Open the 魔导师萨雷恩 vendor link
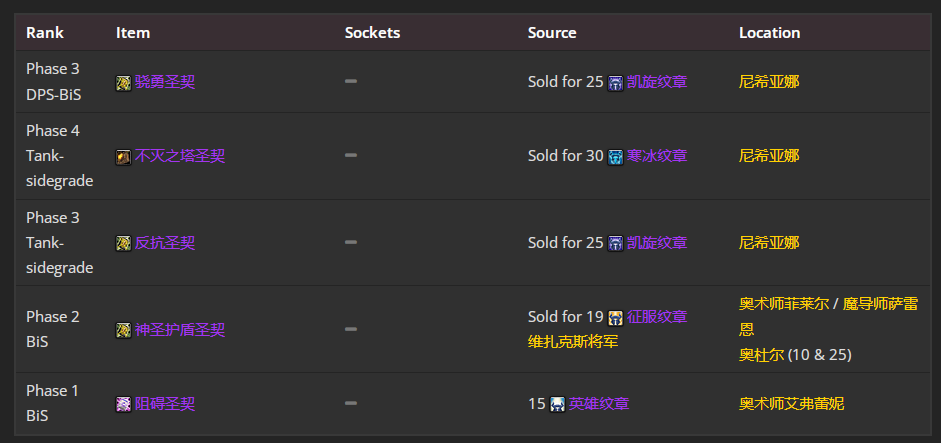The width and height of the screenshot is (941, 443). click(x=879, y=305)
